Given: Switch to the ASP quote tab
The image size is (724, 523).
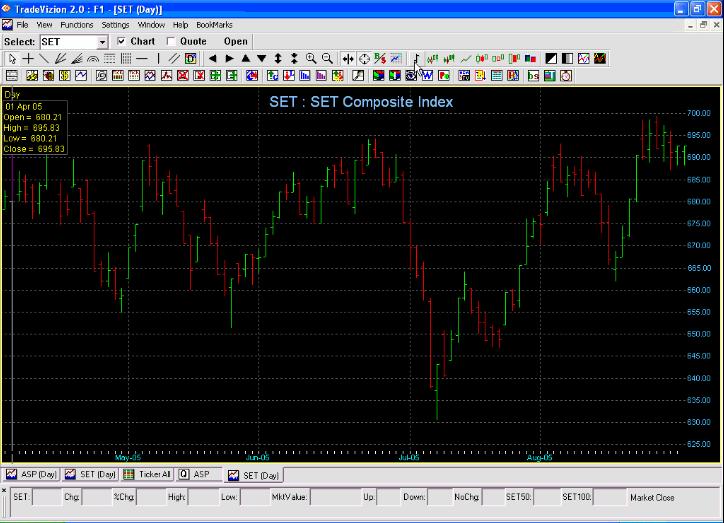Looking at the screenshot, I should pos(199,474).
